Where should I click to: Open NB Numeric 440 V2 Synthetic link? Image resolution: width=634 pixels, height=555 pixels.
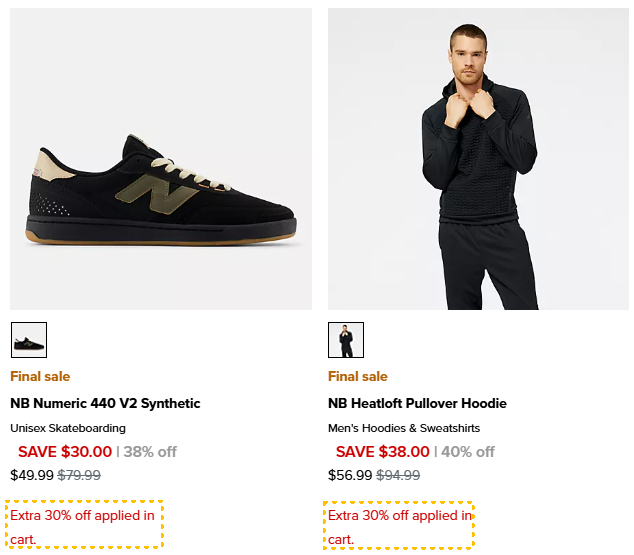pyautogui.click(x=105, y=404)
